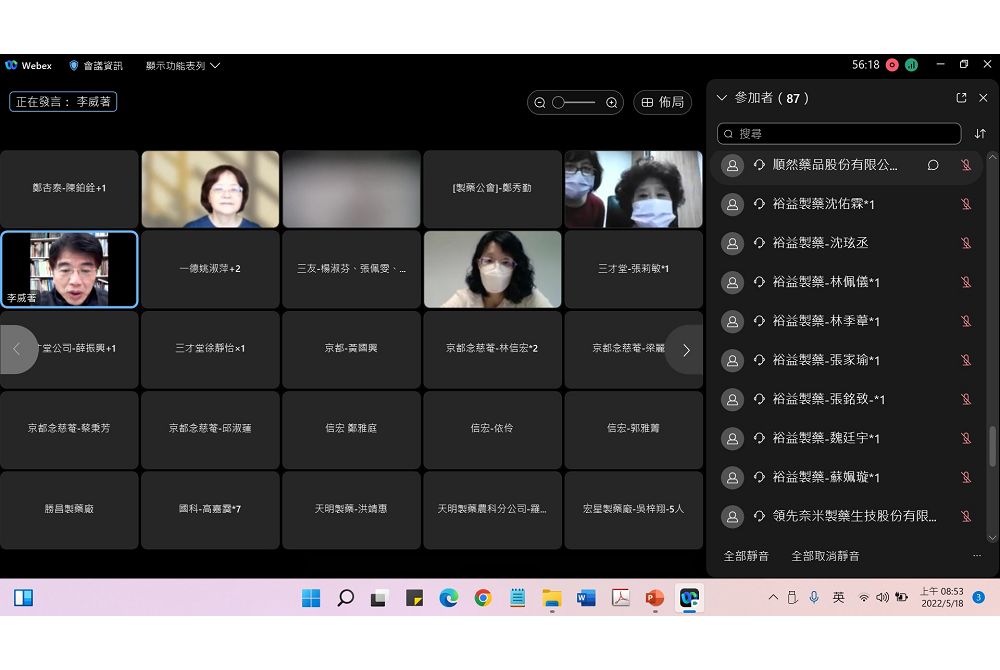
Task: Select the 勝昌製藥廠 tile
Action: [70, 510]
